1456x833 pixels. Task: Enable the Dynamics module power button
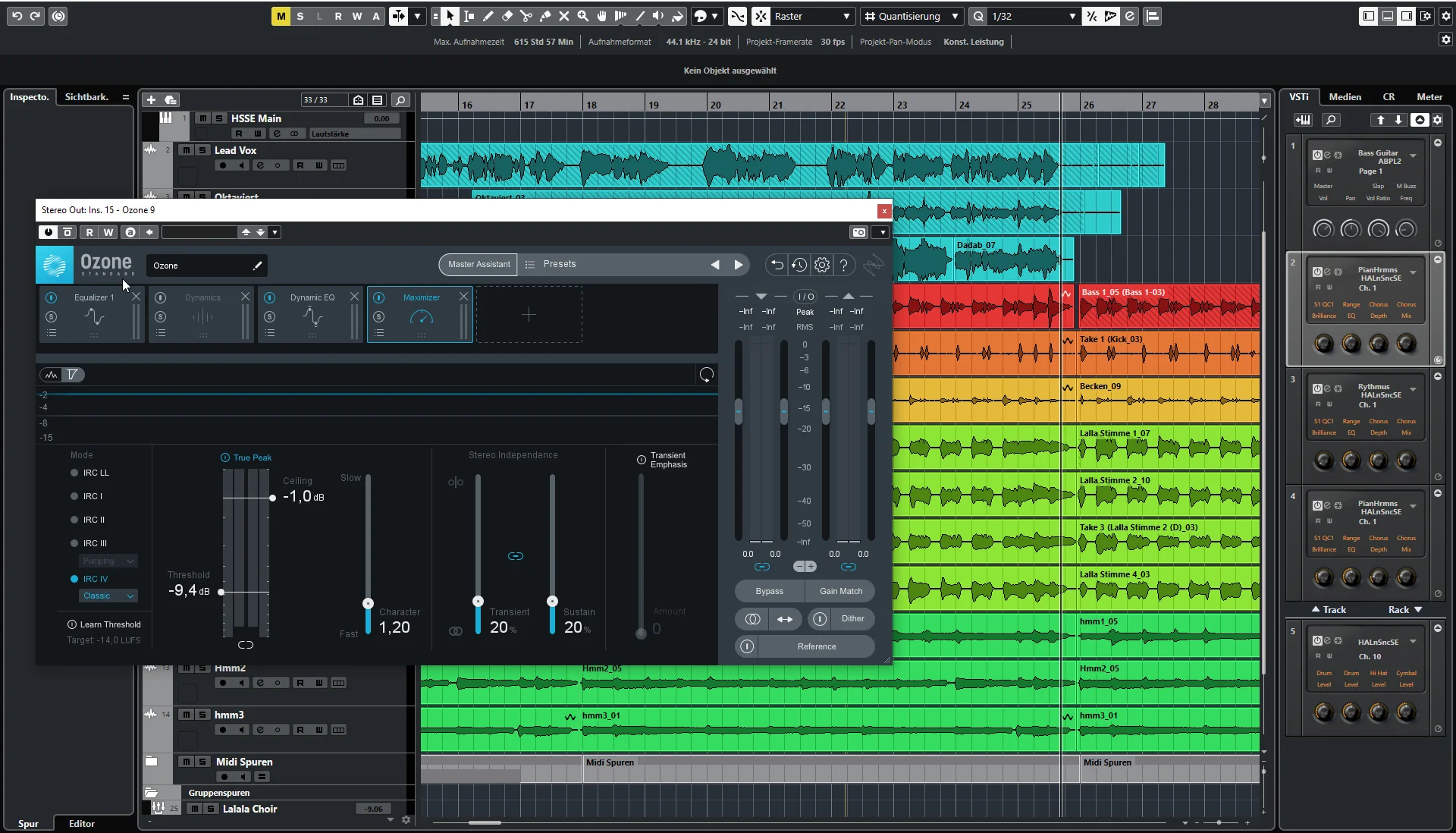[x=161, y=297]
